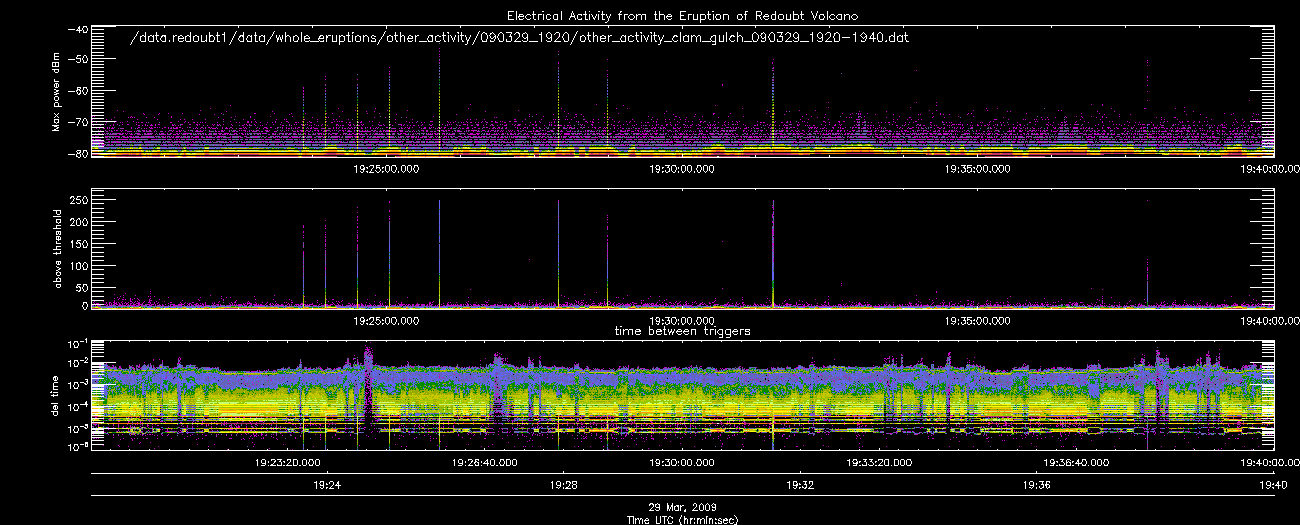Click the 0 tick on above threshold axis
Screen dimensions: 1300x525
(x=85, y=305)
